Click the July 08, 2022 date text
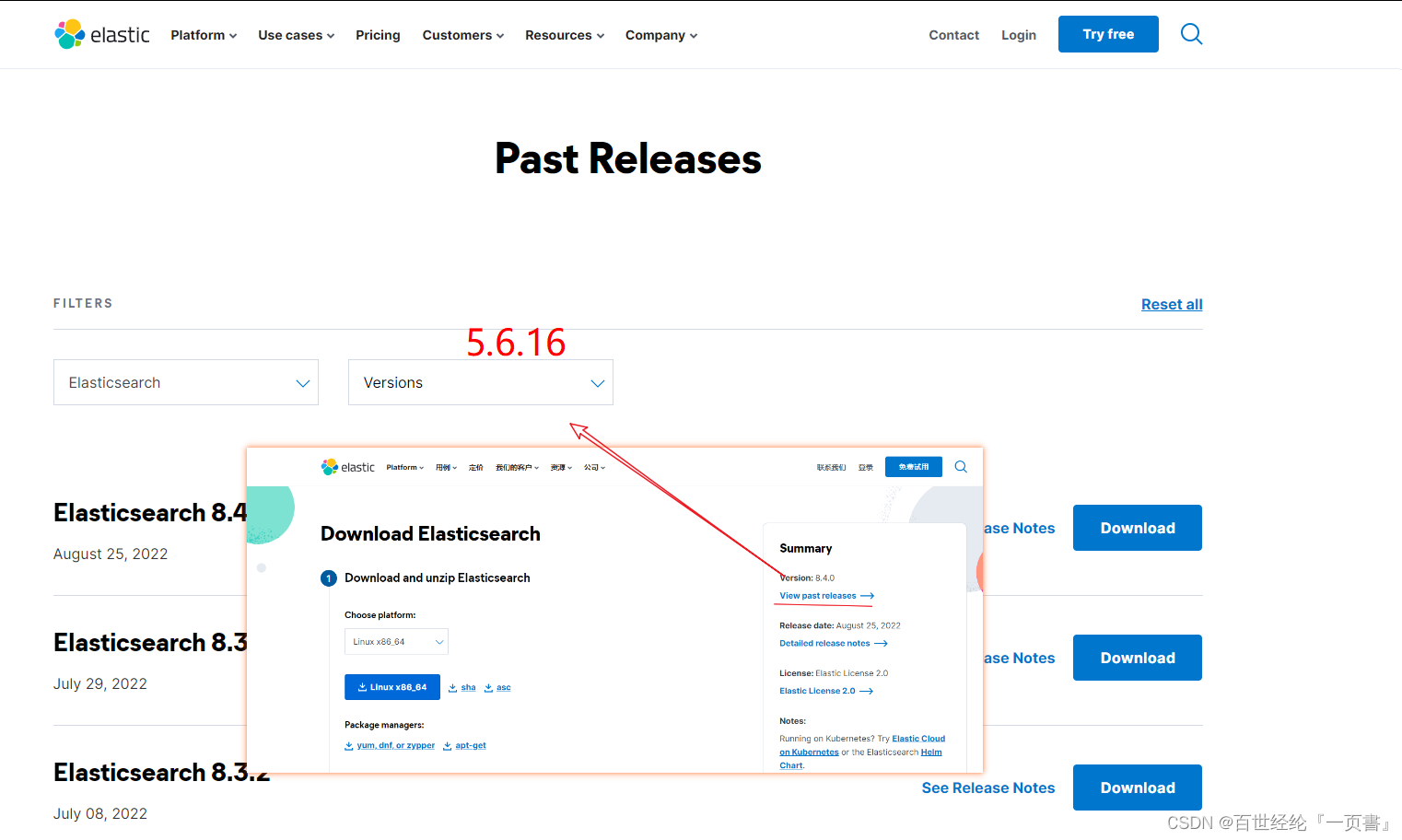This screenshot has width=1402, height=840. (100, 813)
